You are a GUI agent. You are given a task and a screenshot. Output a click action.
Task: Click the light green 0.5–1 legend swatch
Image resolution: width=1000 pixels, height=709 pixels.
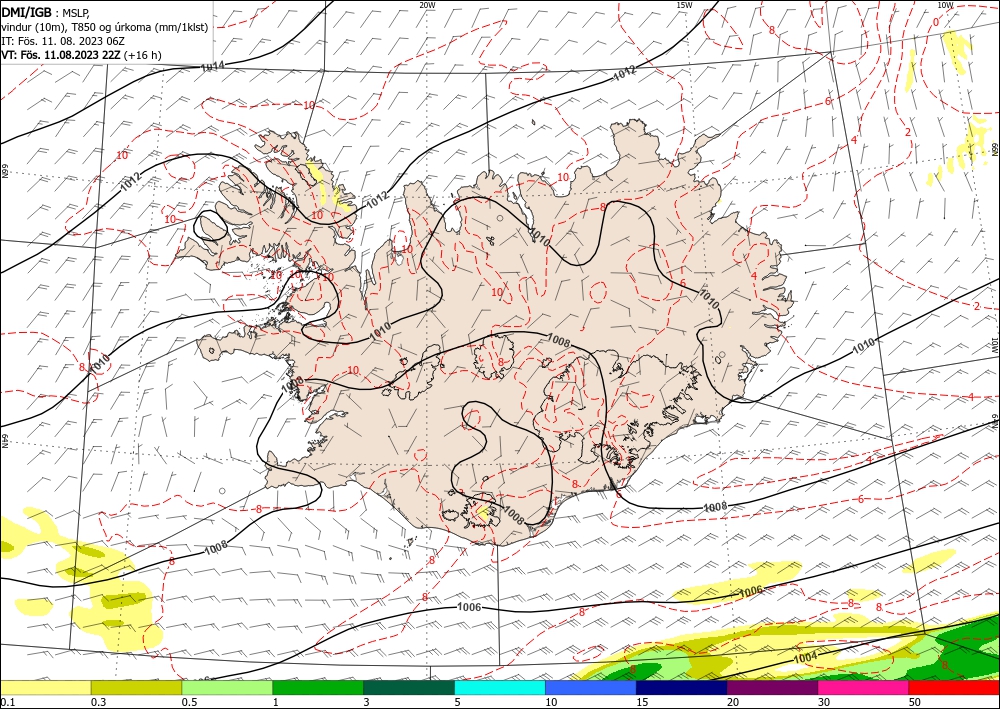click(x=227, y=687)
